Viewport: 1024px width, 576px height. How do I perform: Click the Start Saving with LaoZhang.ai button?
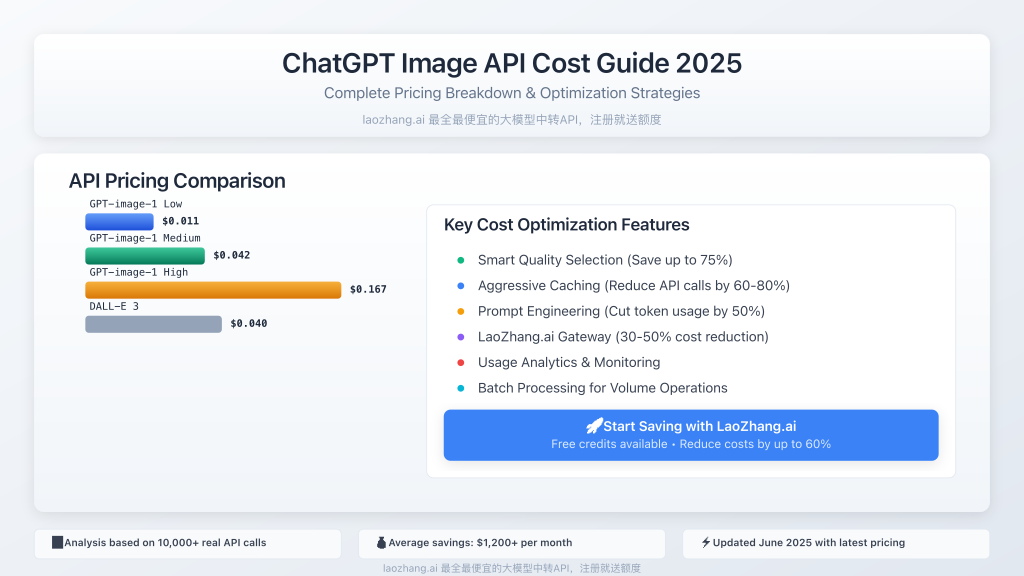[691, 435]
